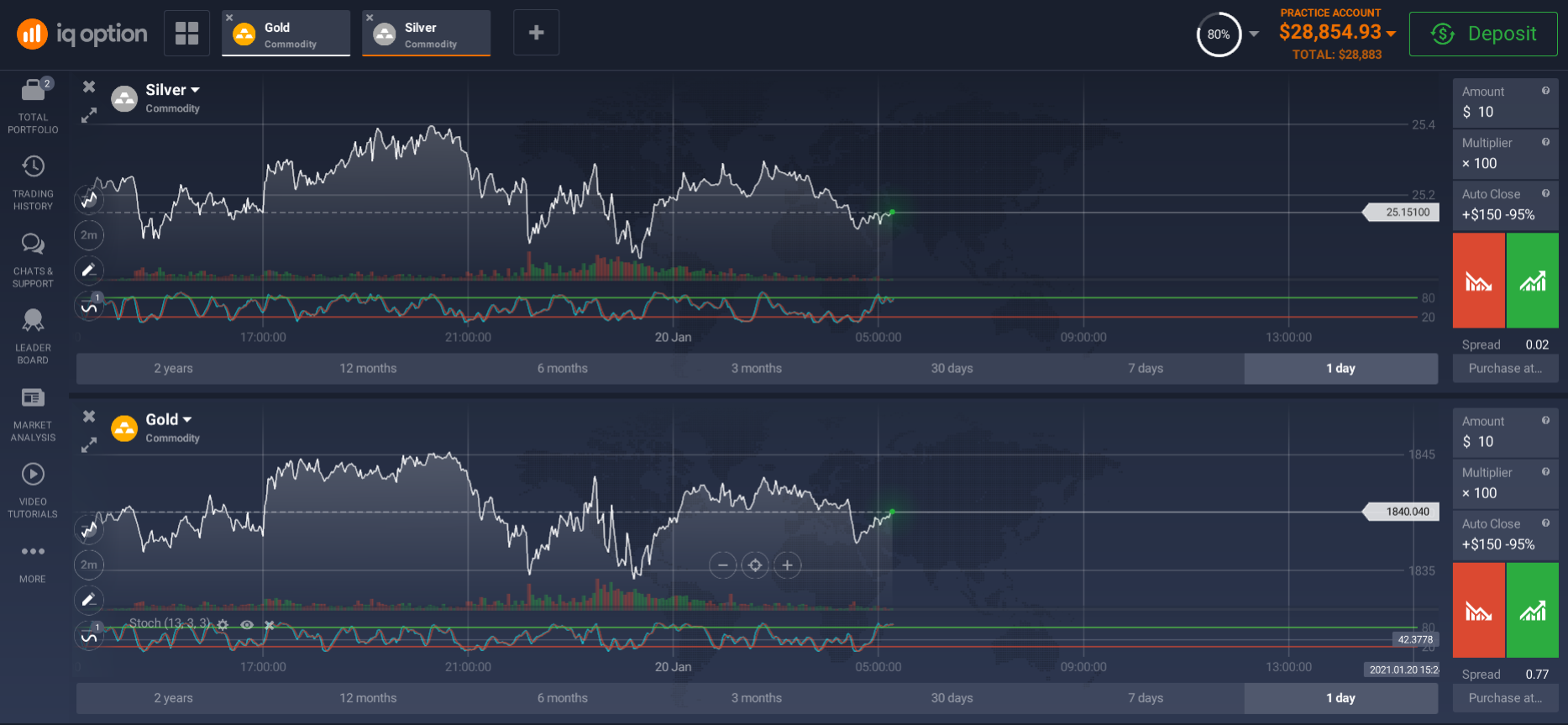Viewport: 1568px width, 725px height.
Task: Remove the Stoch indicator
Action: (x=270, y=624)
